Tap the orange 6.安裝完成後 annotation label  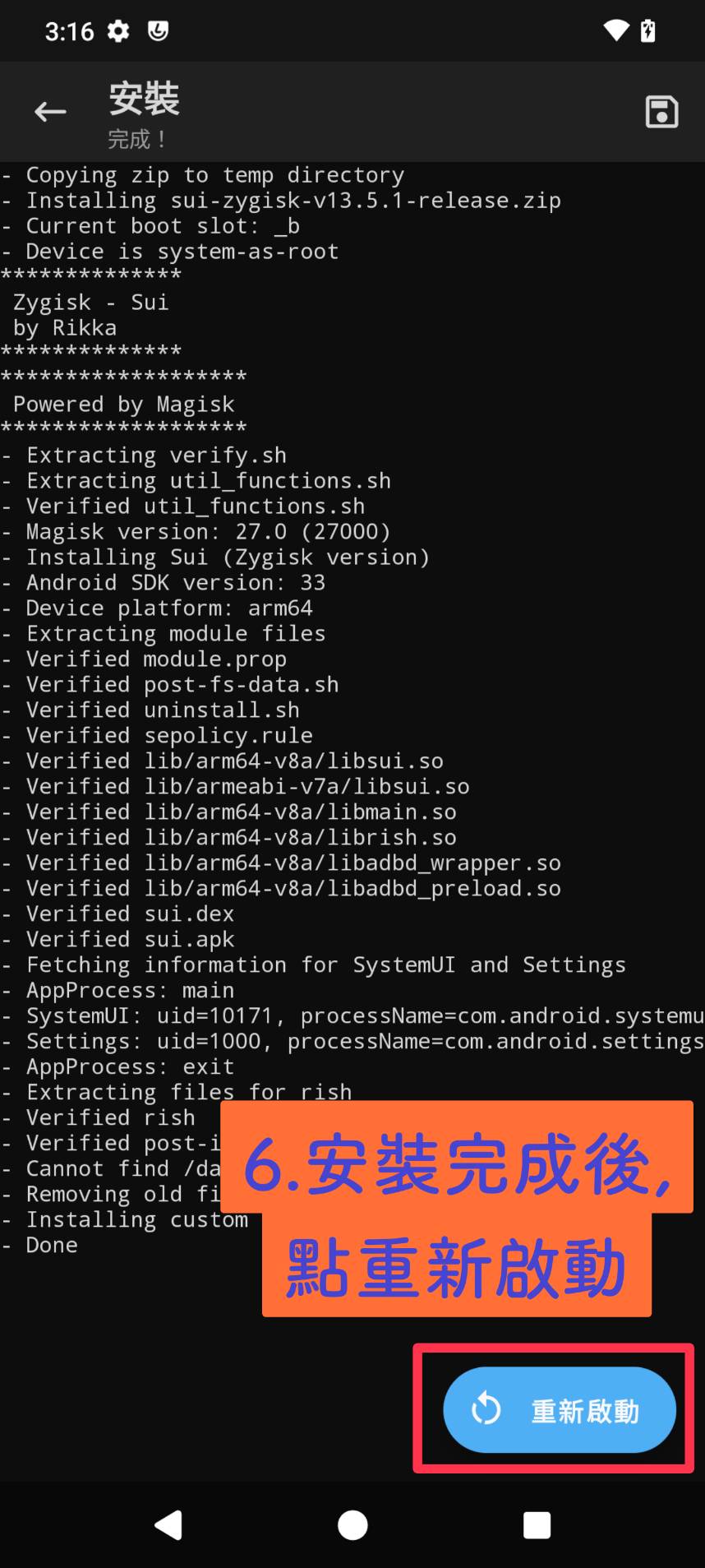pos(457,1164)
